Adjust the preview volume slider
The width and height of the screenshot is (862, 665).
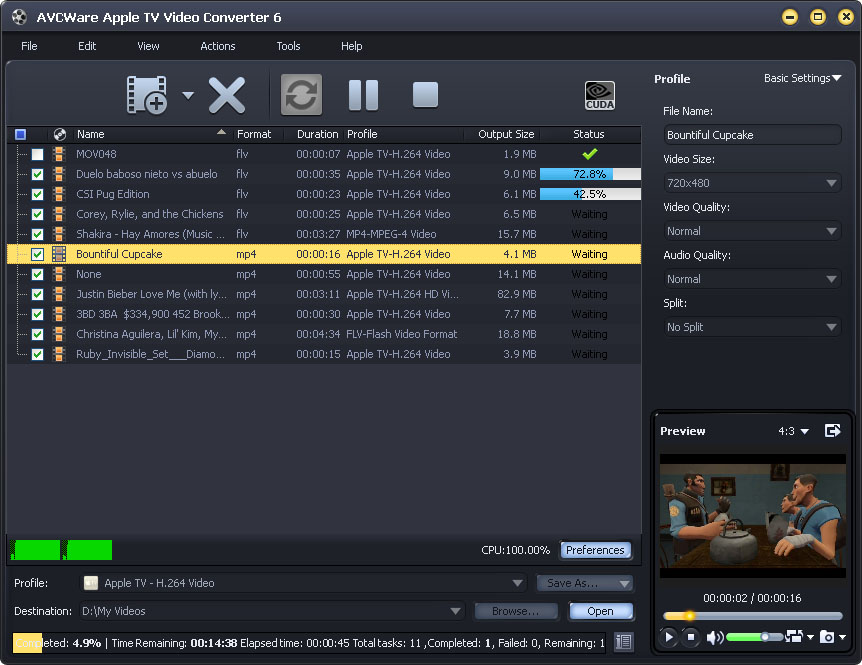click(754, 637)
